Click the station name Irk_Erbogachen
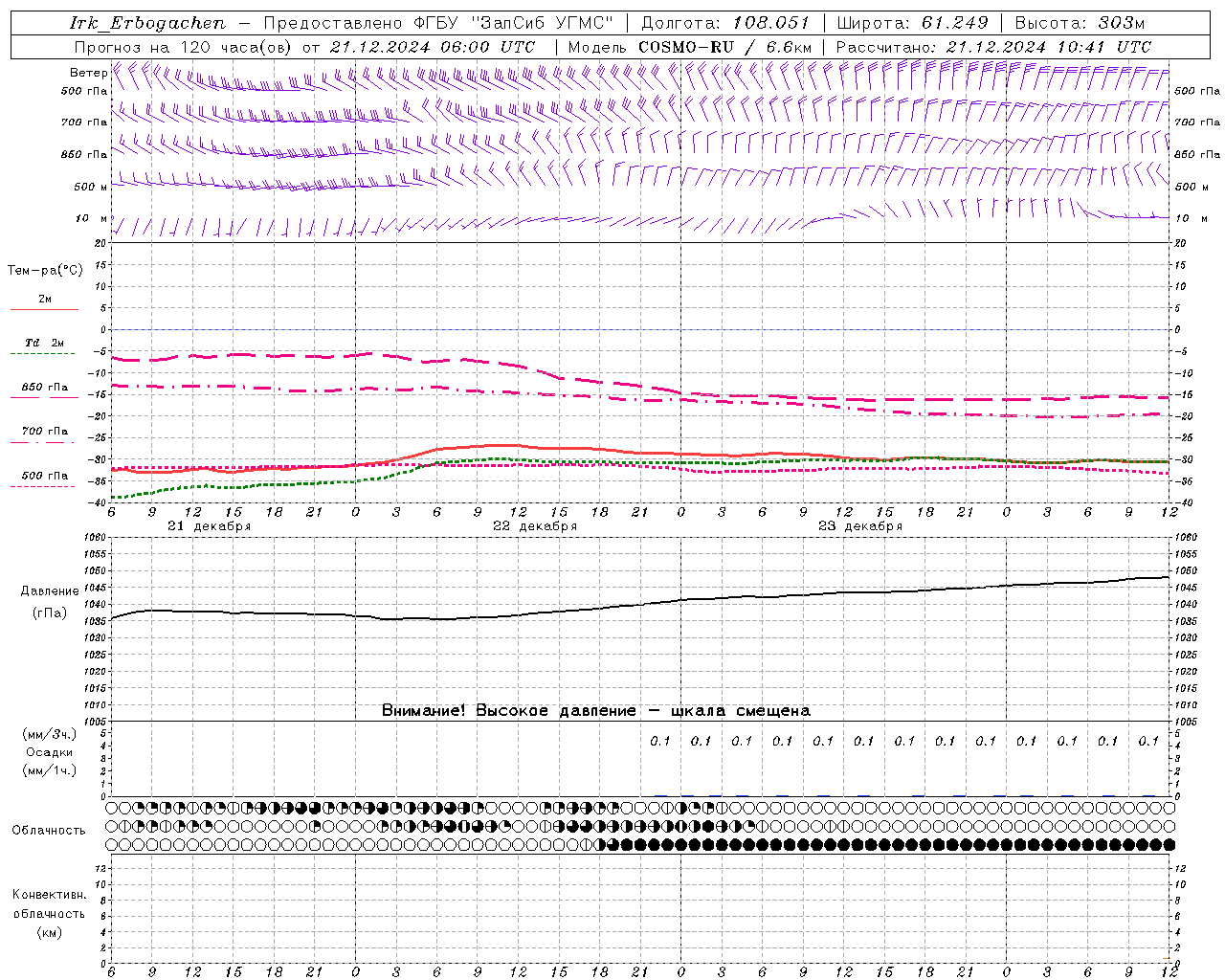 pos(147,23)
